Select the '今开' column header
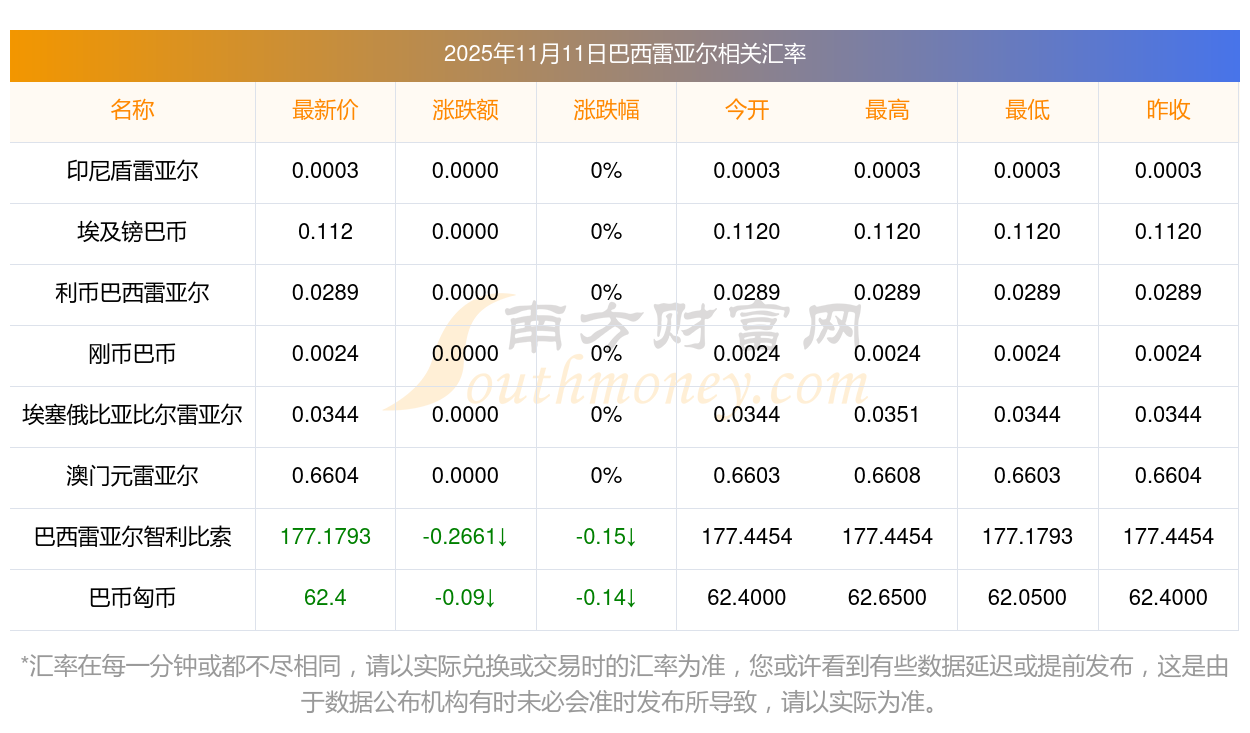Viewport: 1250px width, 733px height. click(x=747, y=110)
